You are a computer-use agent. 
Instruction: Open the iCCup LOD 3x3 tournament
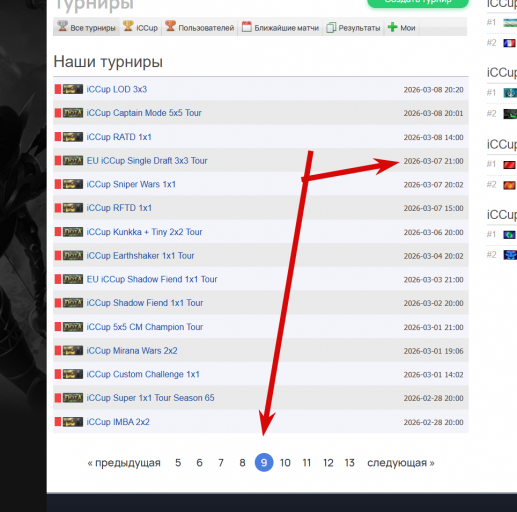pos(117,89)
